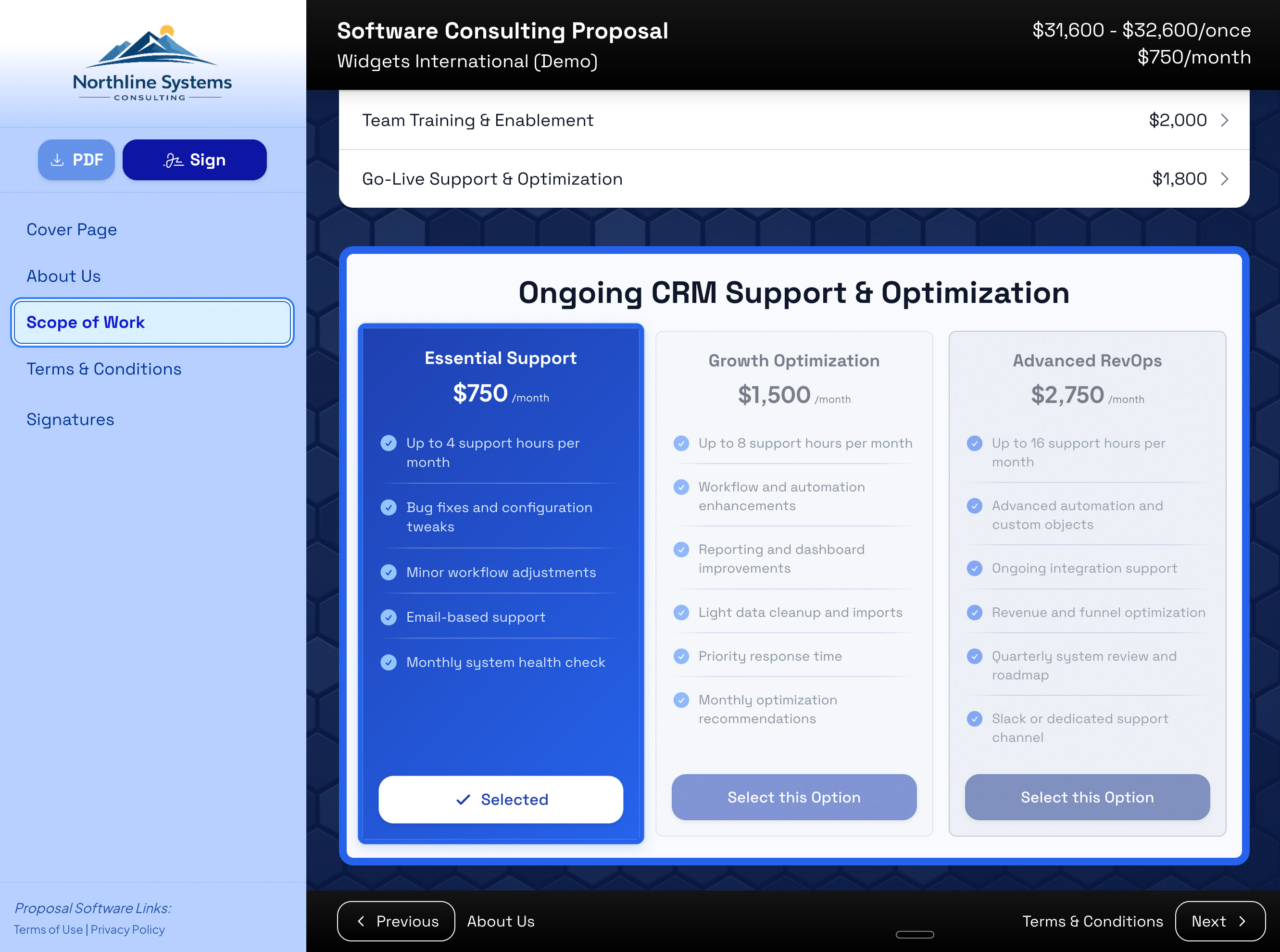The image size is (1280, 952).
Task: Go to Terms & Conditions in the sidebar
Action: tap(104, 369)
